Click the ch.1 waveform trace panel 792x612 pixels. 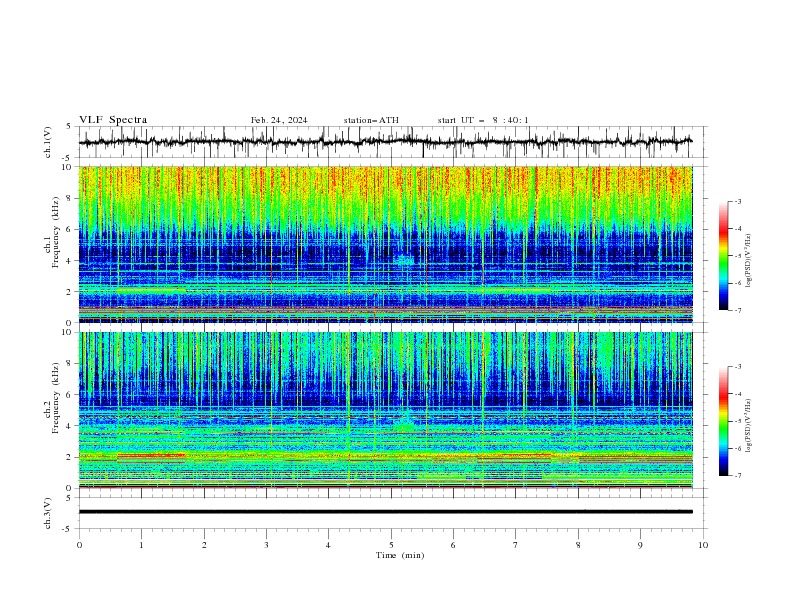pos(392,142)
